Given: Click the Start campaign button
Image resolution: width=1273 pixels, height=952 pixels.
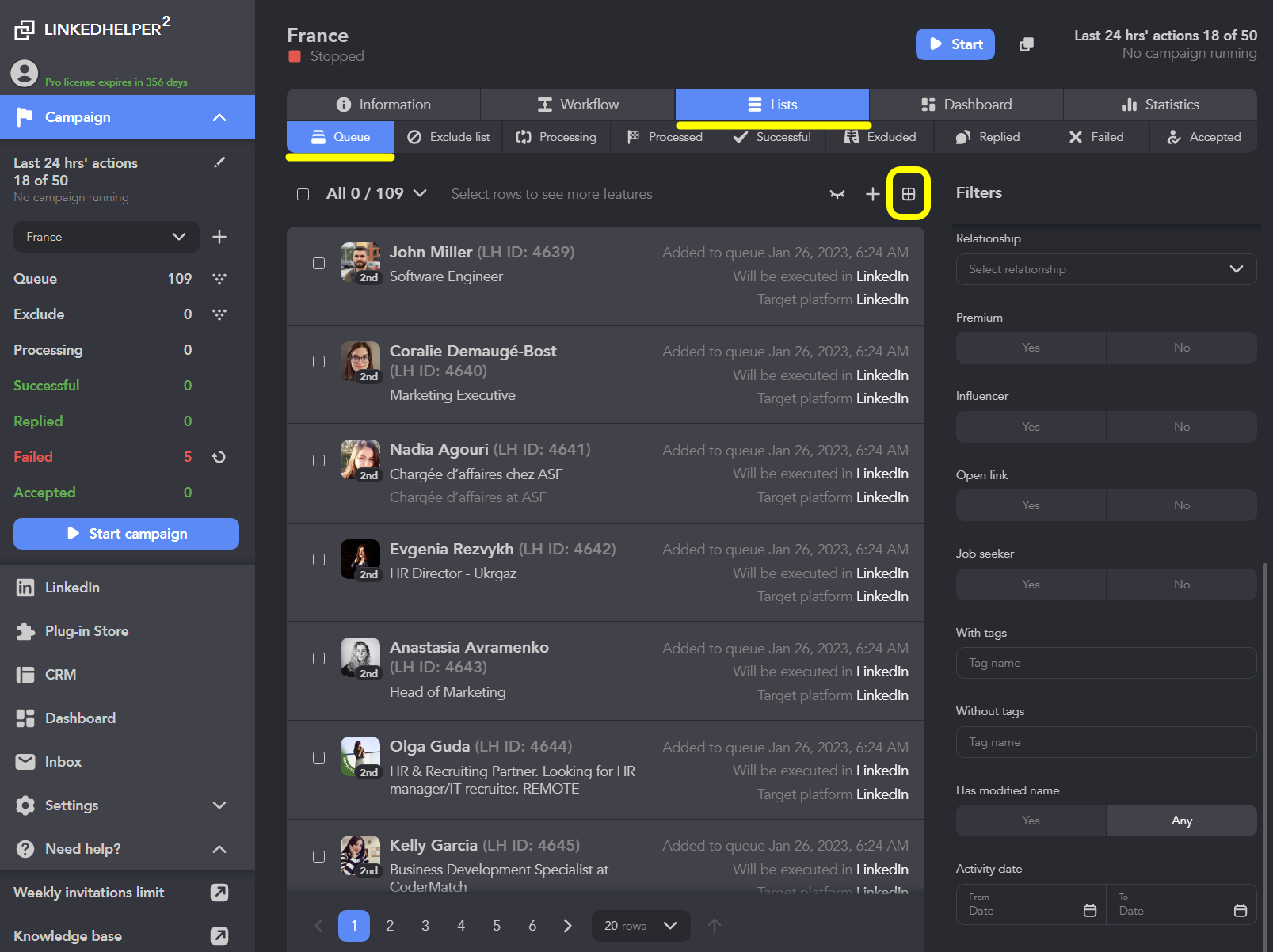Looking at the screenshot, I should point(126,534).
